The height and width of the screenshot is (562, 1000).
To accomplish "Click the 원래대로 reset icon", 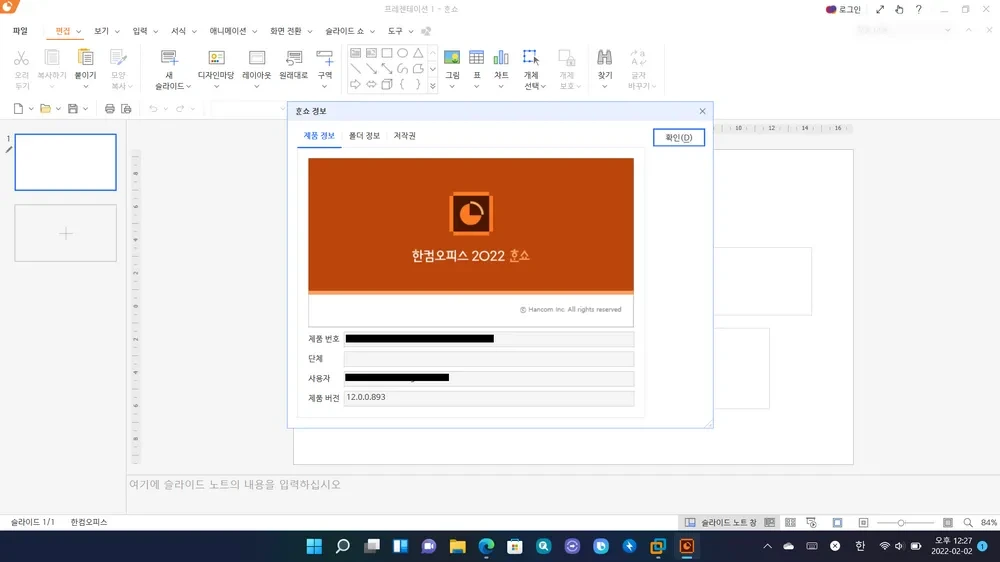I will click(293, 57).
